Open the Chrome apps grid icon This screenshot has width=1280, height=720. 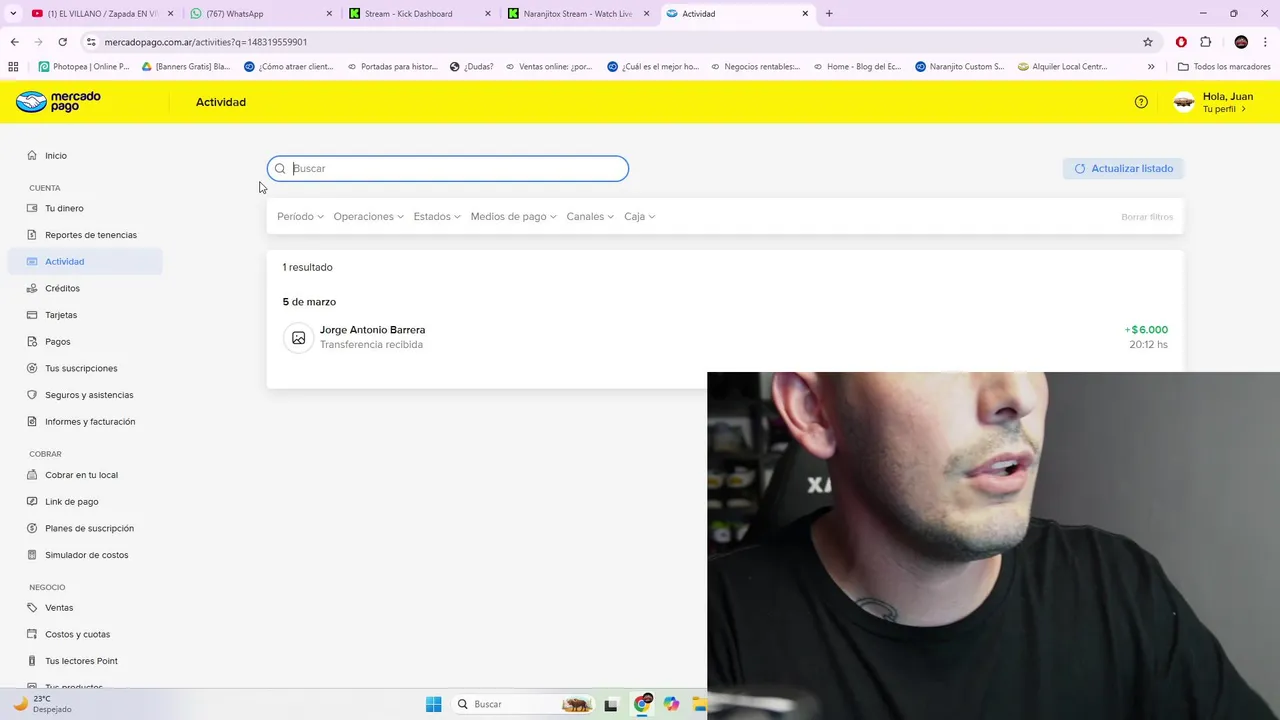tap(13, 67)
